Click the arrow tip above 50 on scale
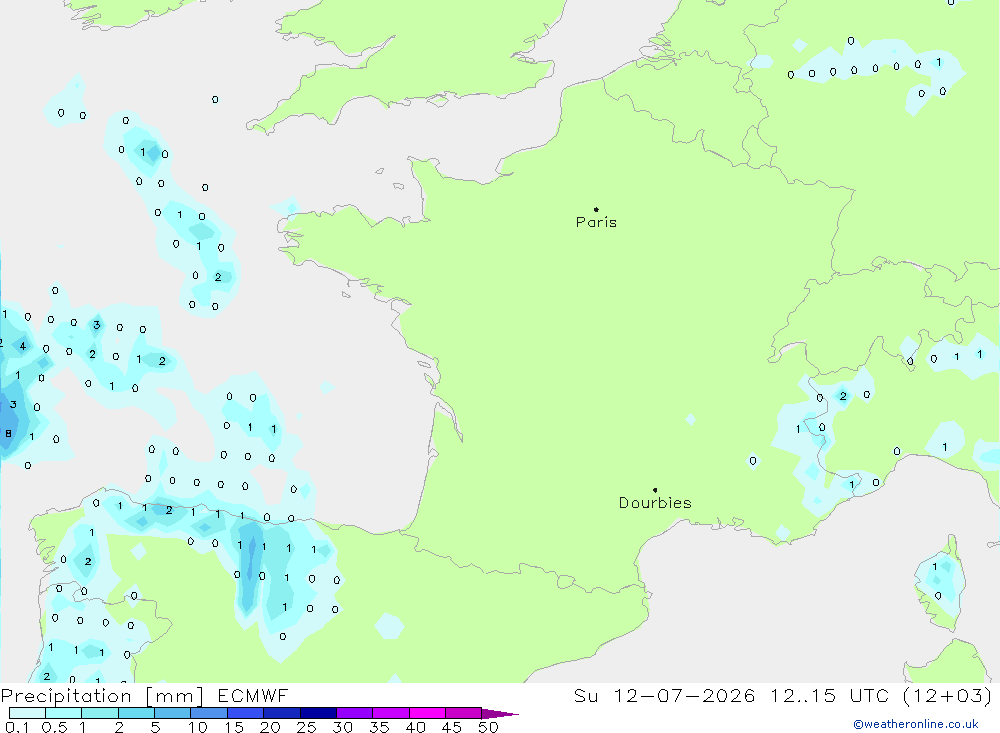The image size is (1000, 733). [x=501, y=714]
